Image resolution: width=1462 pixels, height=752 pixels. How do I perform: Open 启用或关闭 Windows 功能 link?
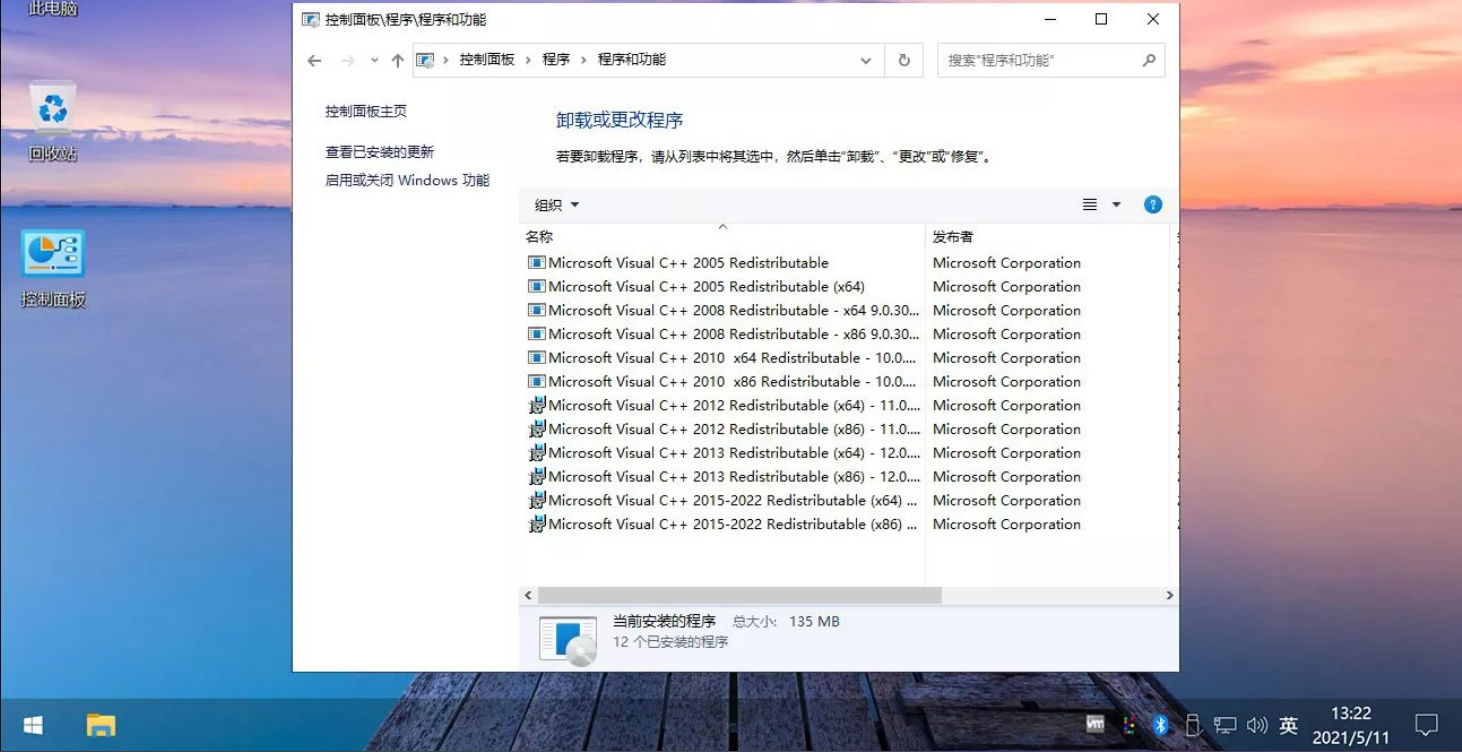[408, 181]
